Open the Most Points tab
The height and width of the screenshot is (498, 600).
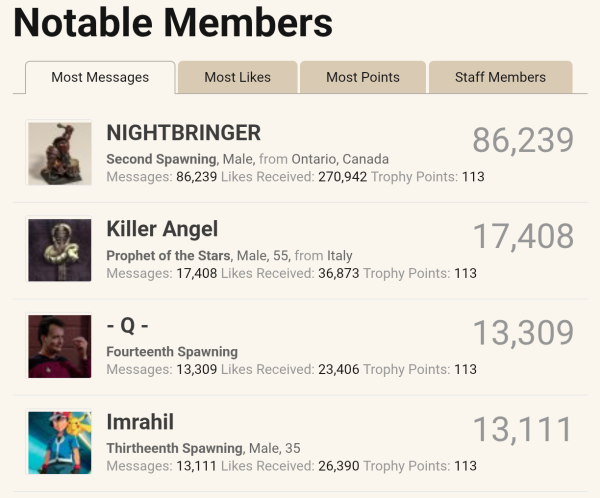click(363, 77)
